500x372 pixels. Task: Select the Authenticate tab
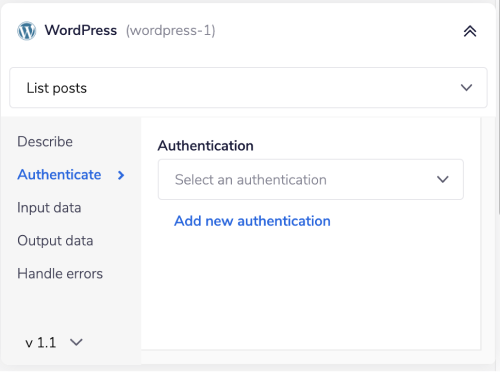[59, 175]
